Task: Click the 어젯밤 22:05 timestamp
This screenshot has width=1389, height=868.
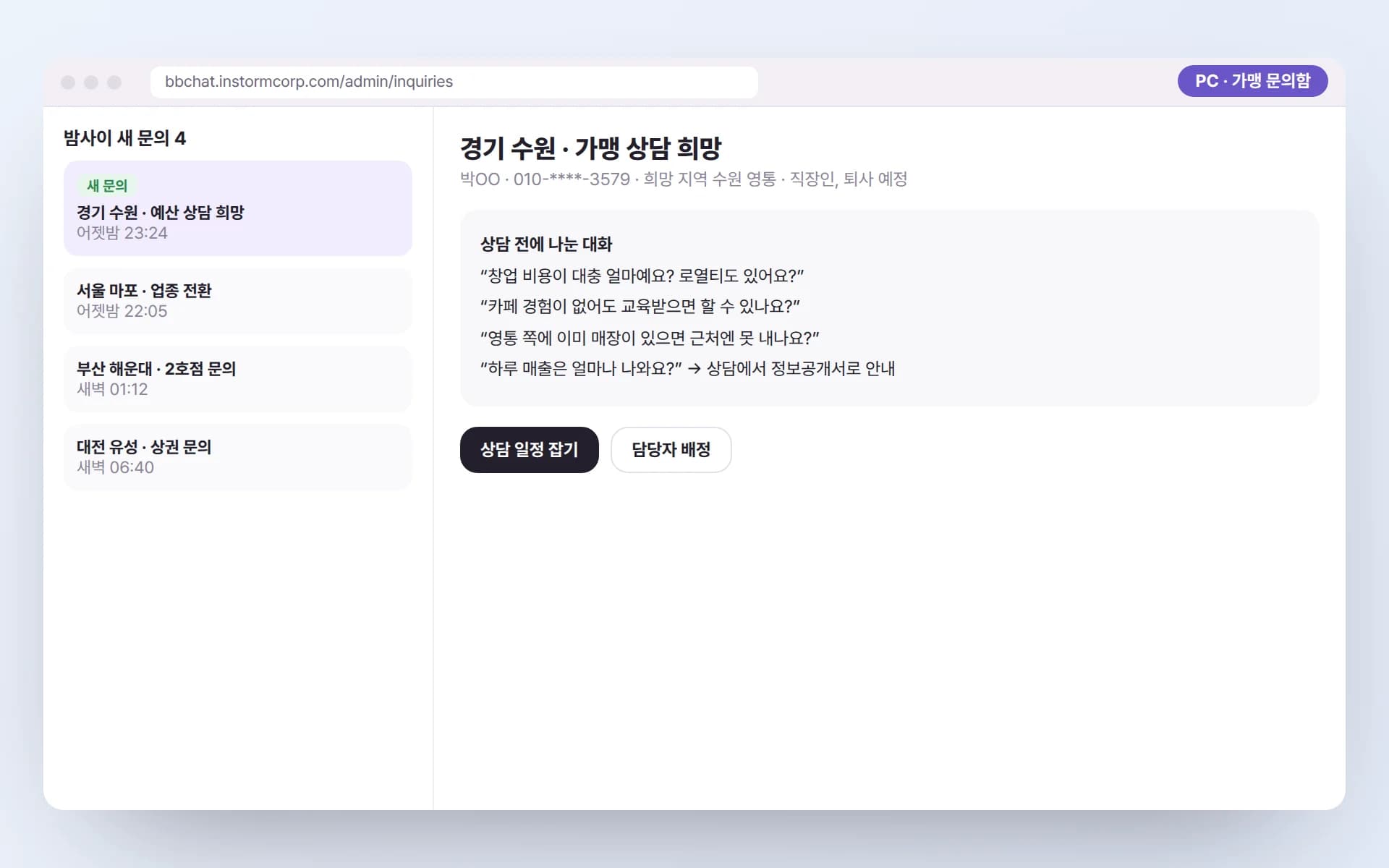Action: click(x=122, y=311)
